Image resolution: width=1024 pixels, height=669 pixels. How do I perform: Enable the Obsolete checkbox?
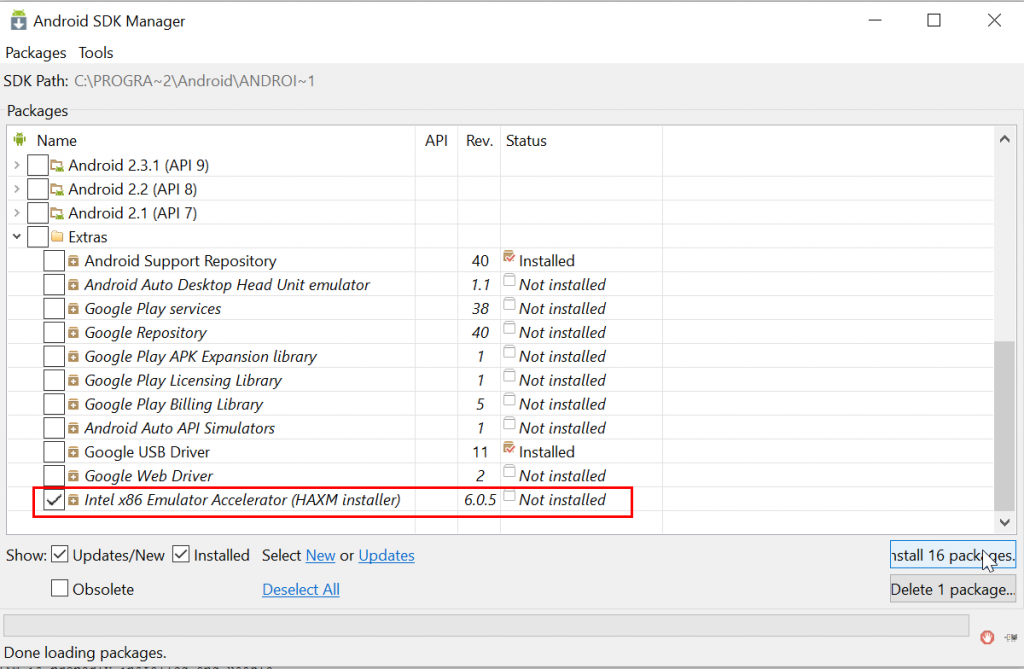pyautogui.click(x=59, y=589)
